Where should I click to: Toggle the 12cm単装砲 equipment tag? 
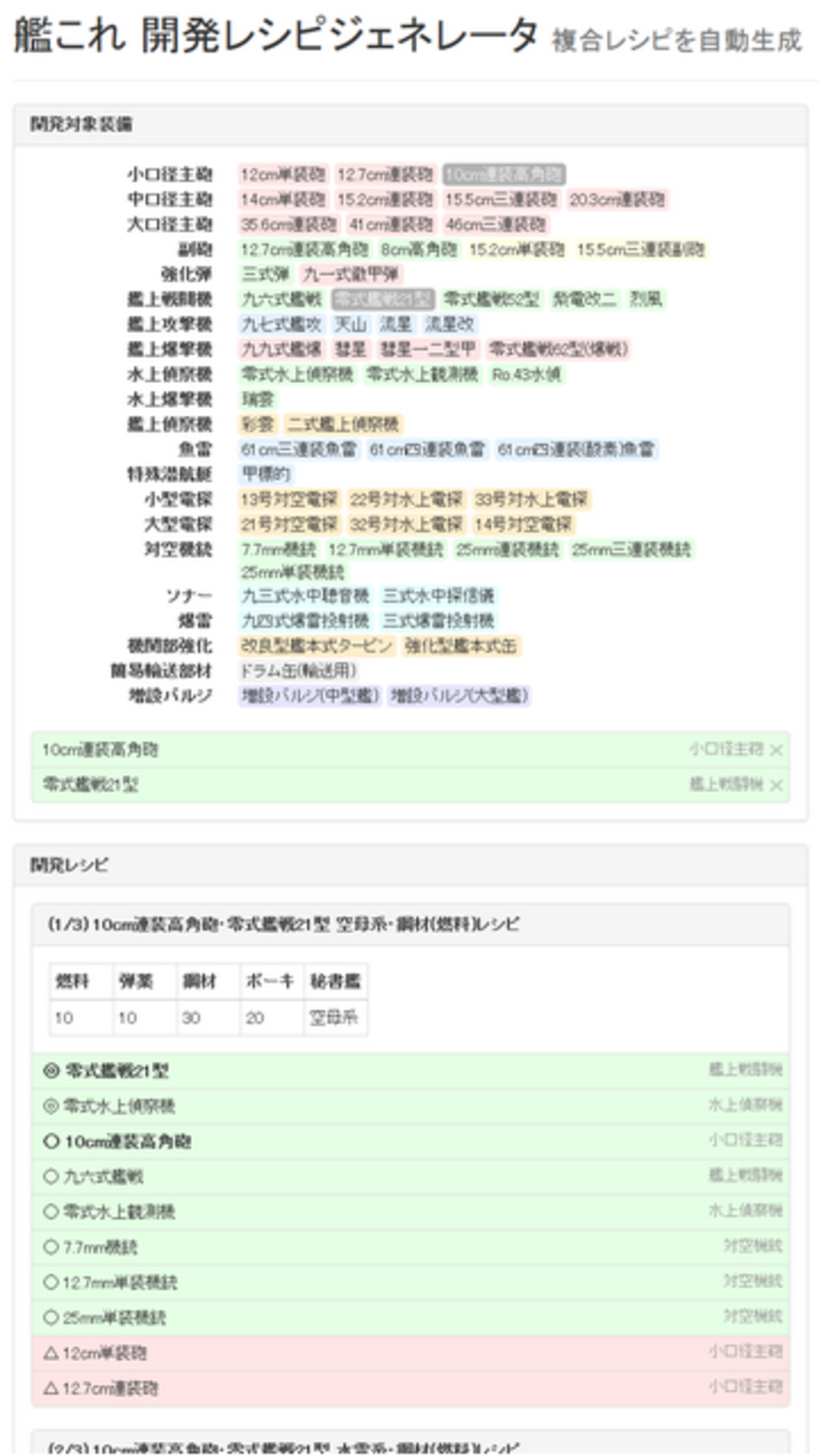pos(283,175)
